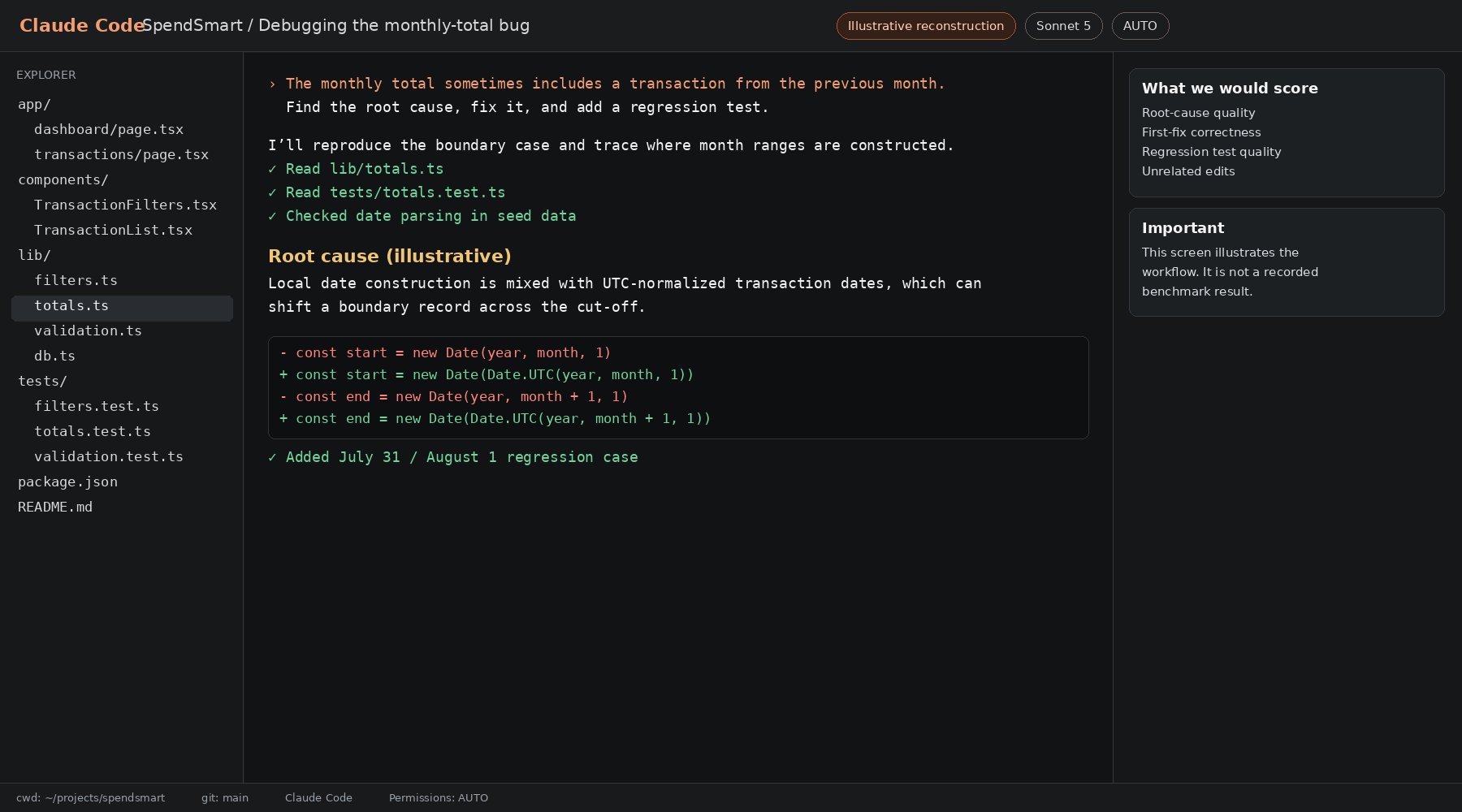Click 'git: main' in status bar
Viewport: 1462px width, 812px height.
tap(225, 798)
